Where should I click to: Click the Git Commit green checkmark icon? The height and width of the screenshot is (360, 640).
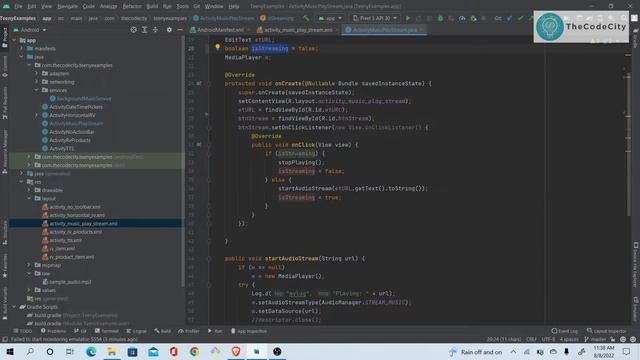click(x=520, y=18)
